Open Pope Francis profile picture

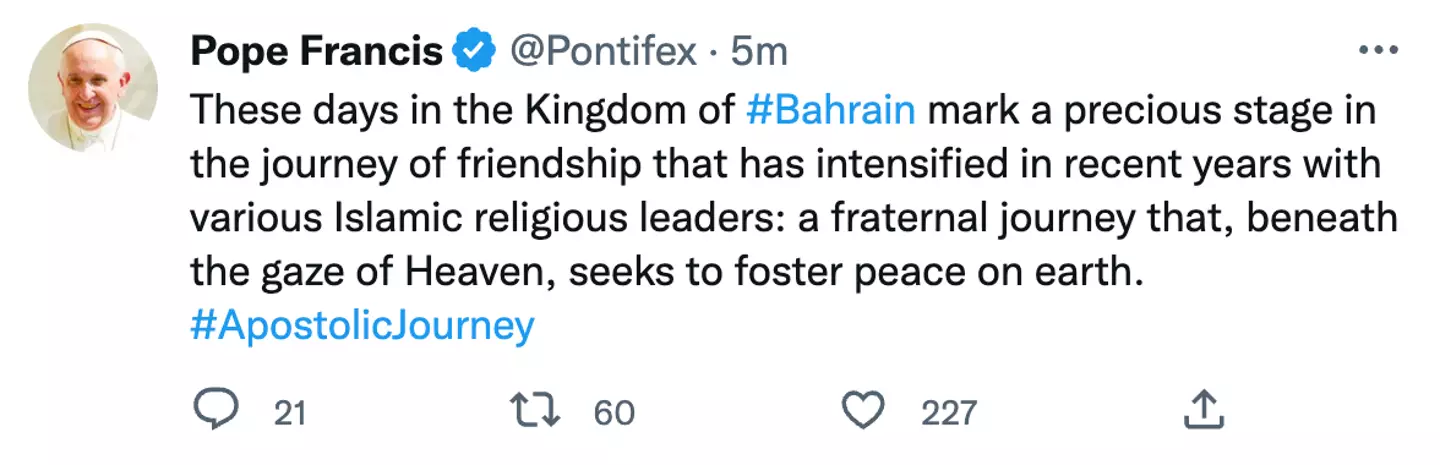(92, 87)
